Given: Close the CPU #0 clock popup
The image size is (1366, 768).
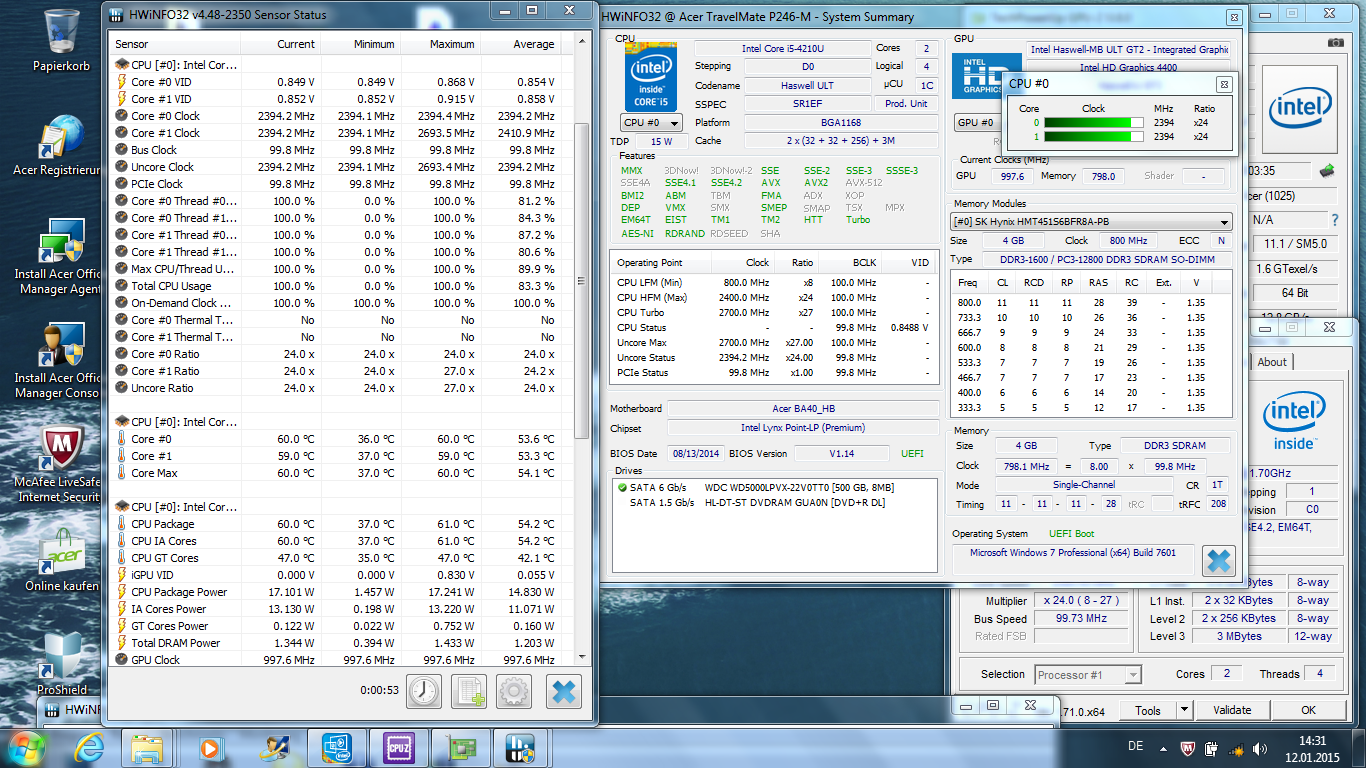Looking at the screenshot, I should pos(1223,84).
